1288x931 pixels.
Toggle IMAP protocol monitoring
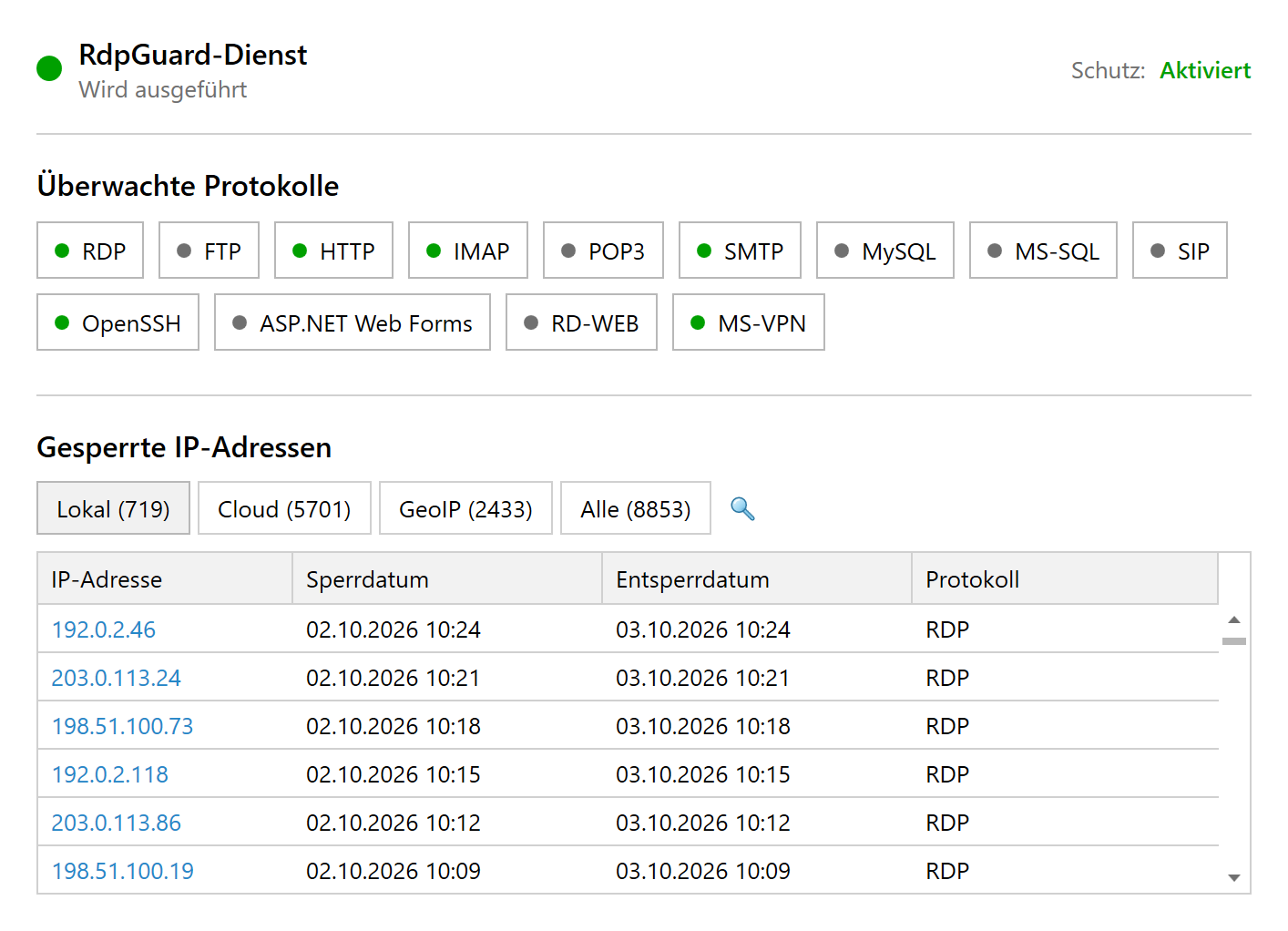coord(468,251)
